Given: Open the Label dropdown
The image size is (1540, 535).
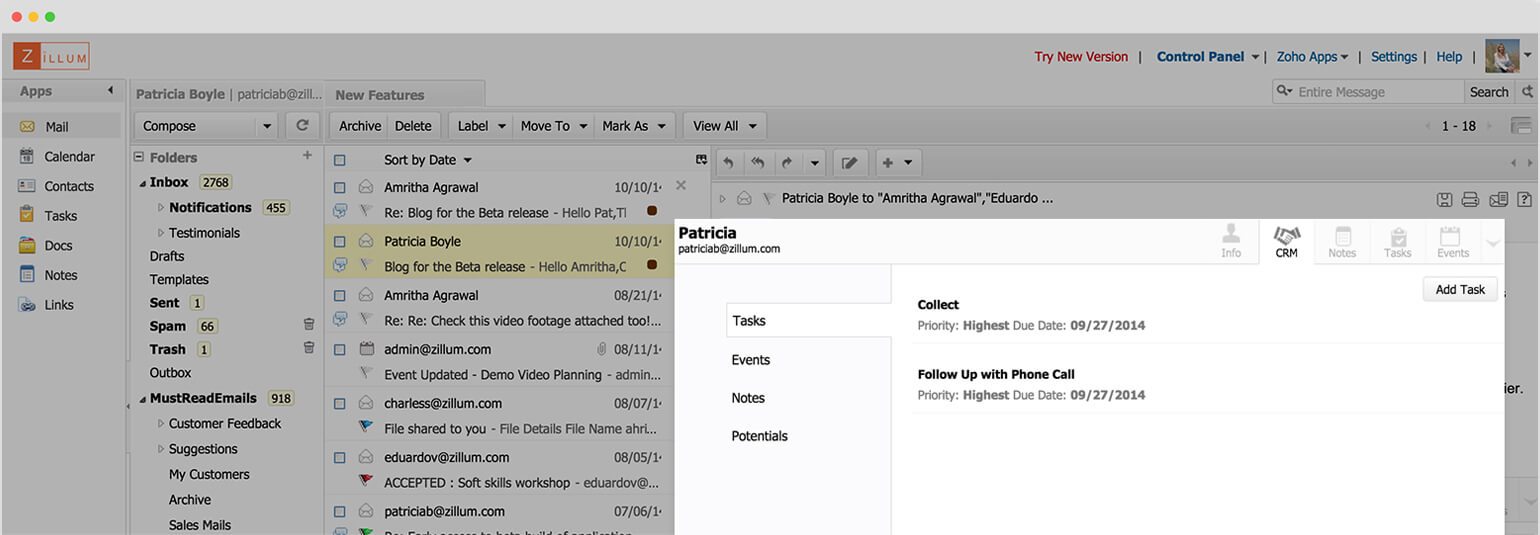Looking at the screenshot, I should 483,126.
